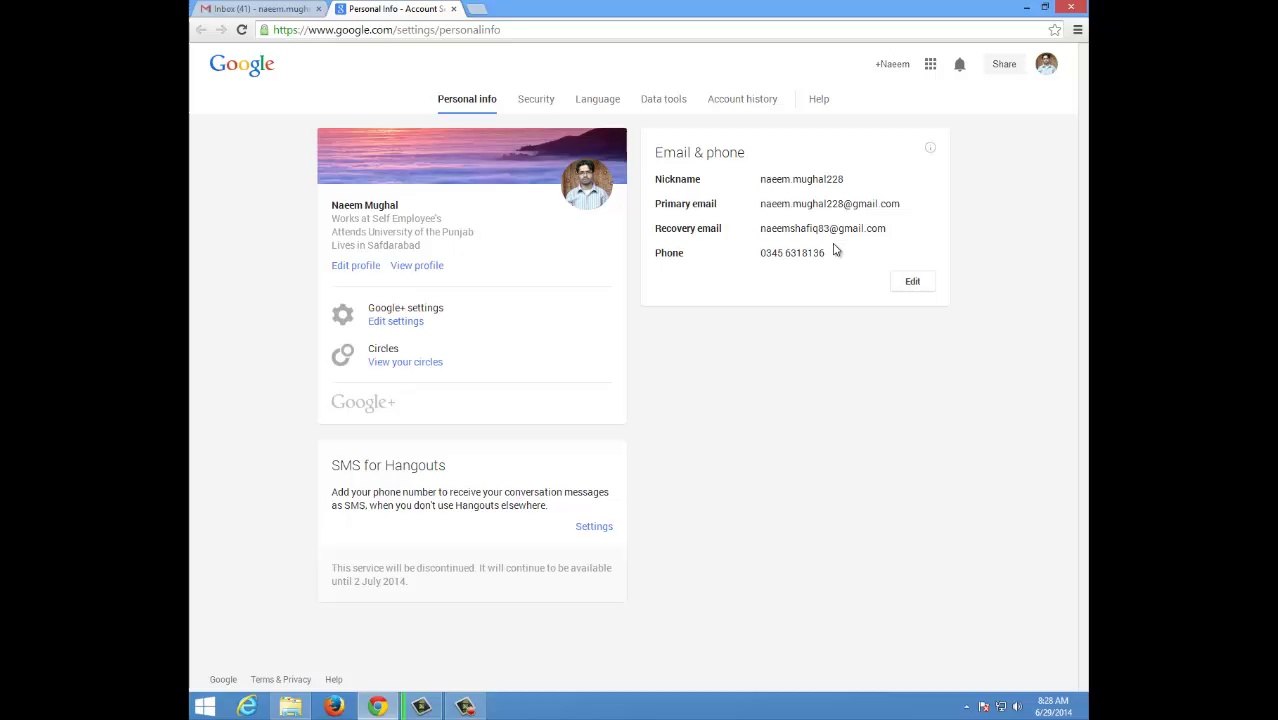Click the browser reload button
This screenshot has height=720, width=1278.
241,30
